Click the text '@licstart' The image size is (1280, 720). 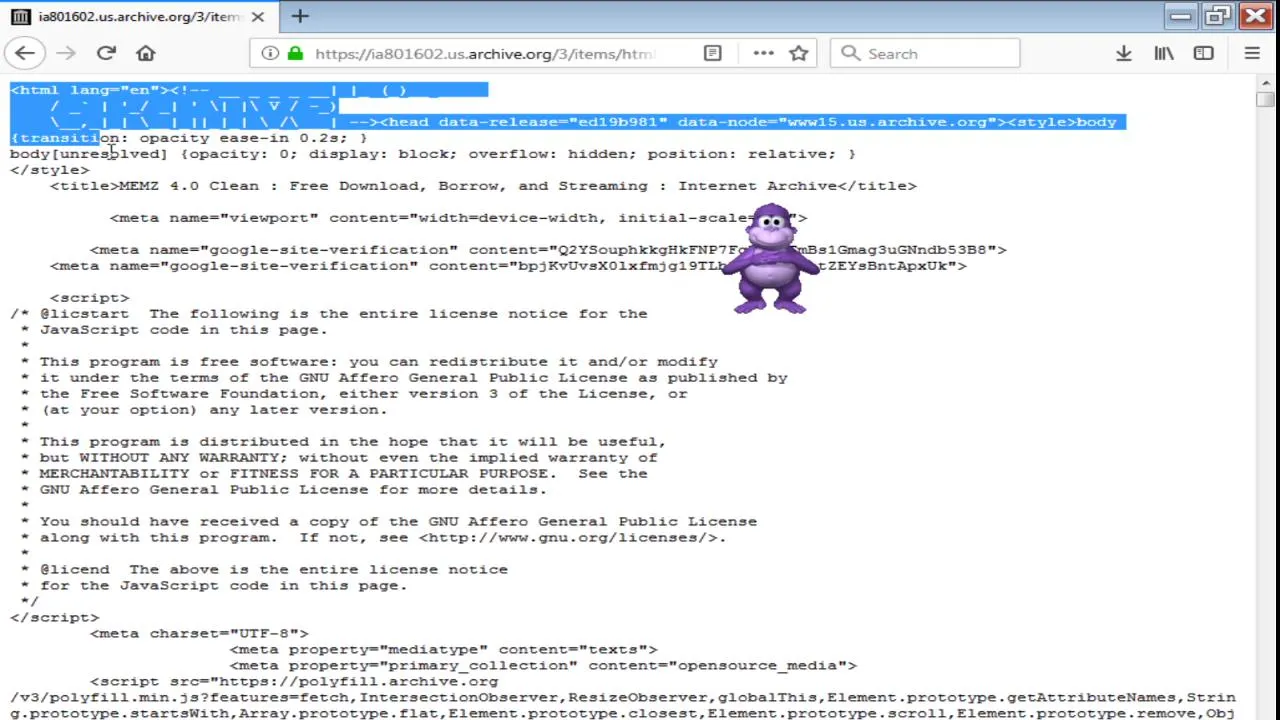[x=84, y=314]
